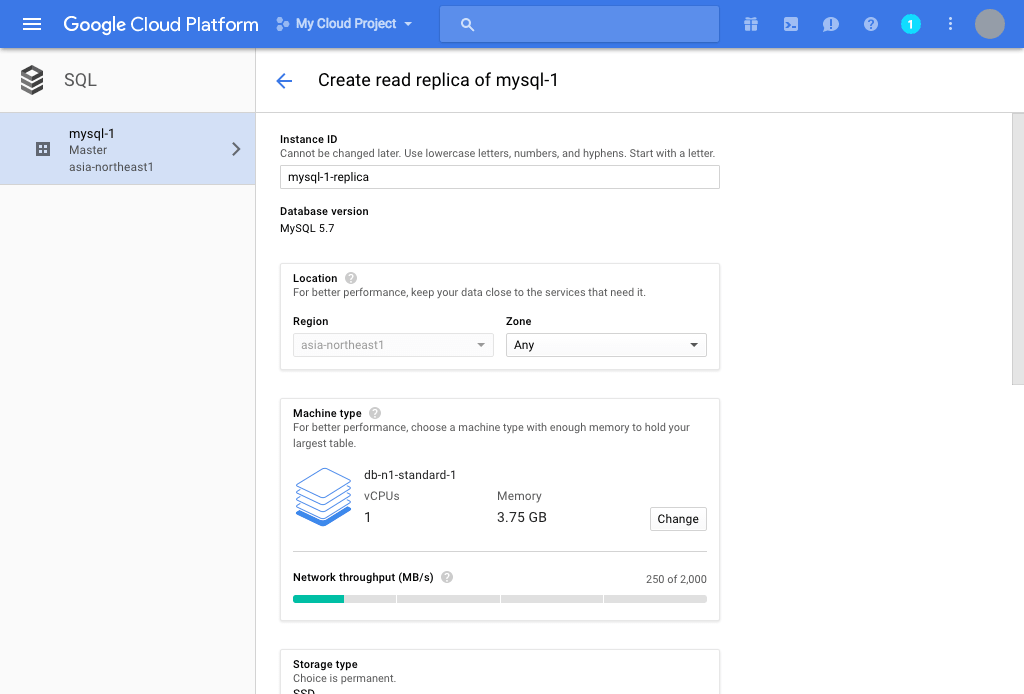Click the db-n1-standard-1 label

410,475
